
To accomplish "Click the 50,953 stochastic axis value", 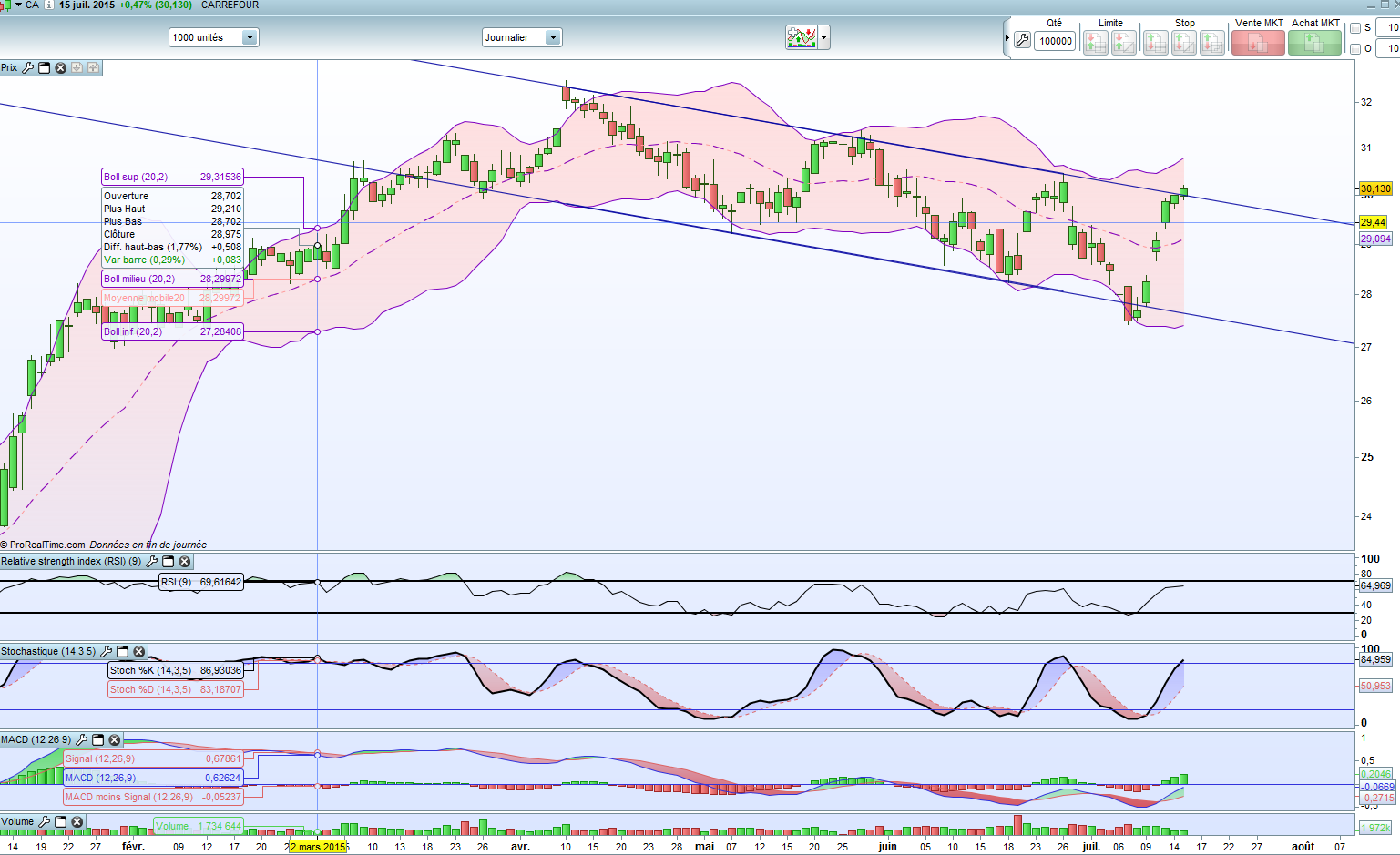I will pyautogui.click(x=1375, y=686).
